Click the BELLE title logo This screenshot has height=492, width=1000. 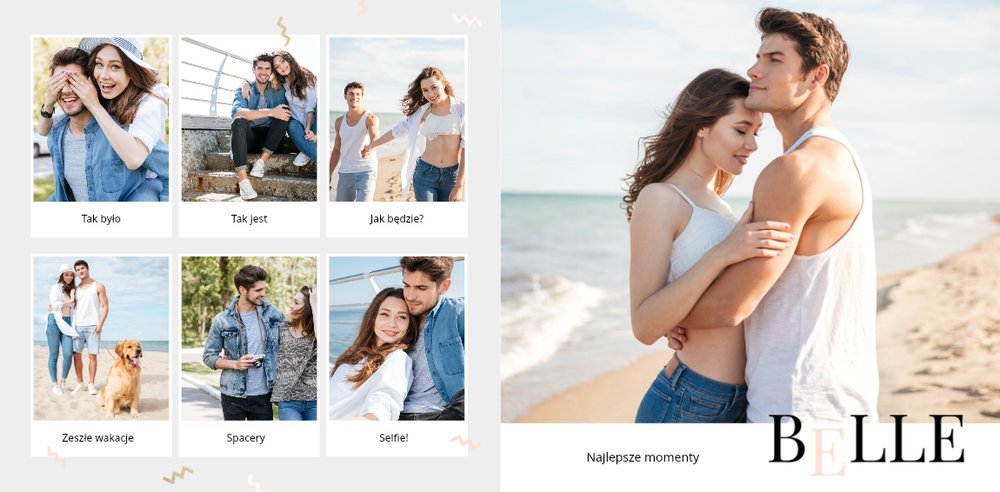coord(867,442)
